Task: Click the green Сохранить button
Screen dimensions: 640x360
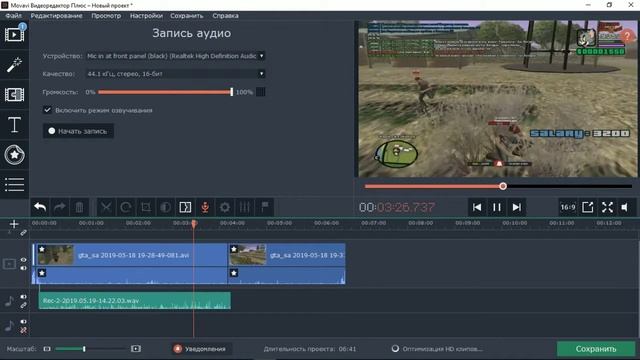Action: (x=596, y=349)
